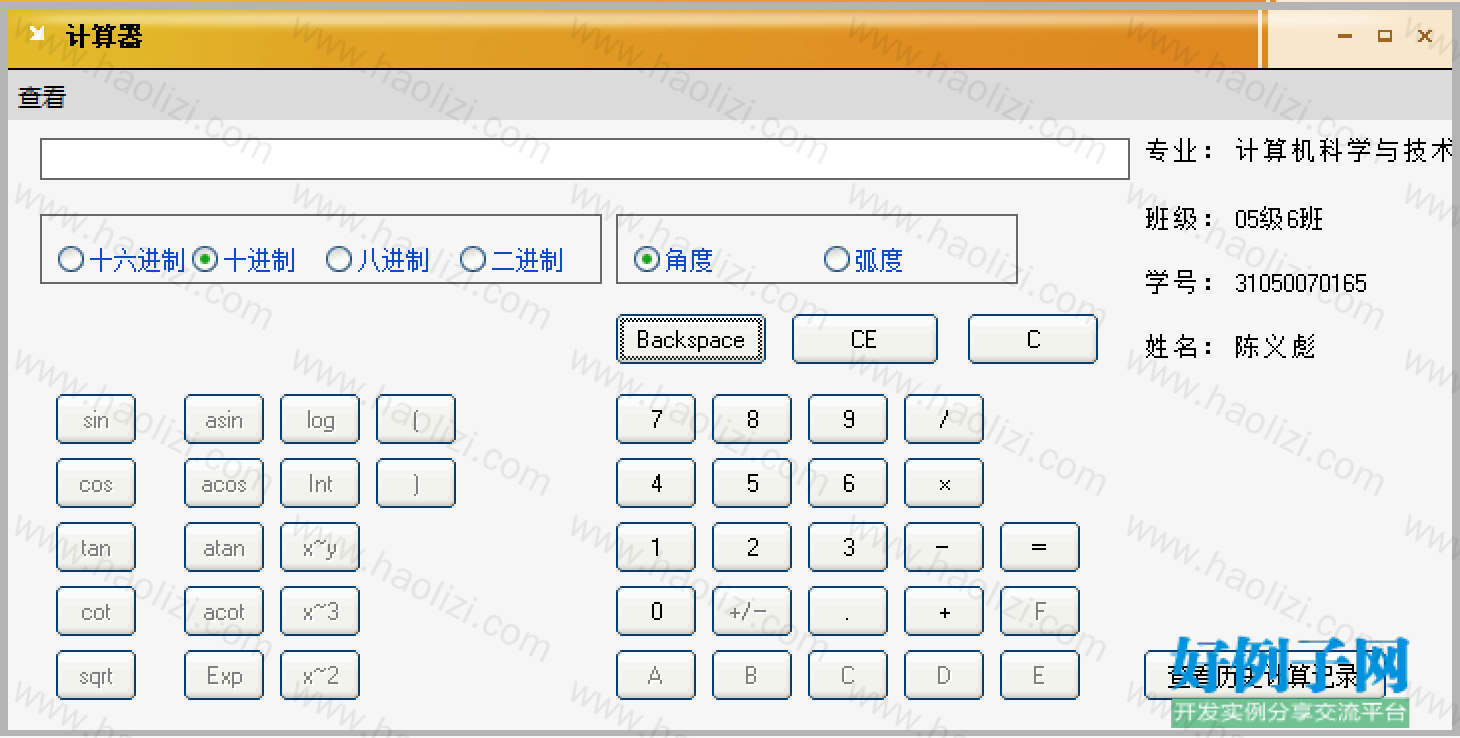Click digit 3 button
Image resolution: width=1460 pixels, height=738 pixels.
pyautogui.click(x=848, y=547)
